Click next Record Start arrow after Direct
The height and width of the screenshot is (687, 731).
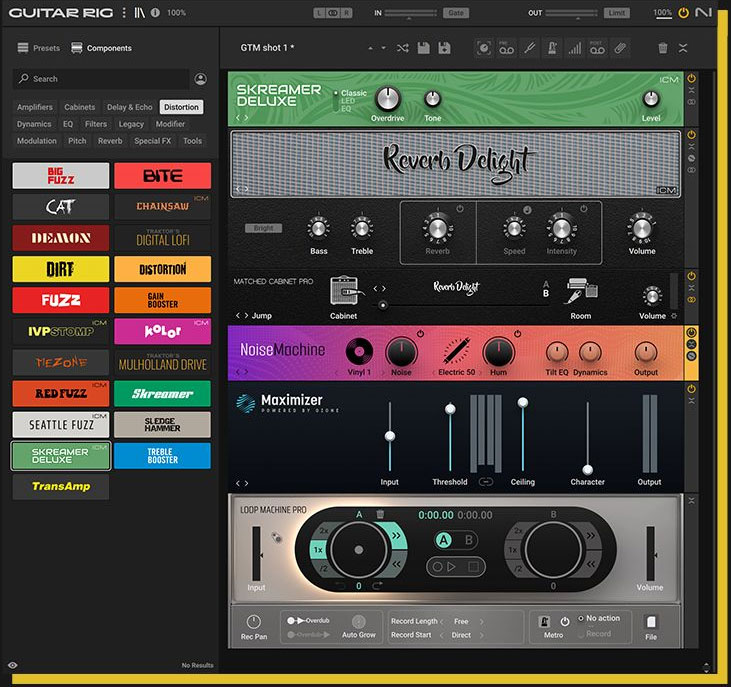pos(482,635)
